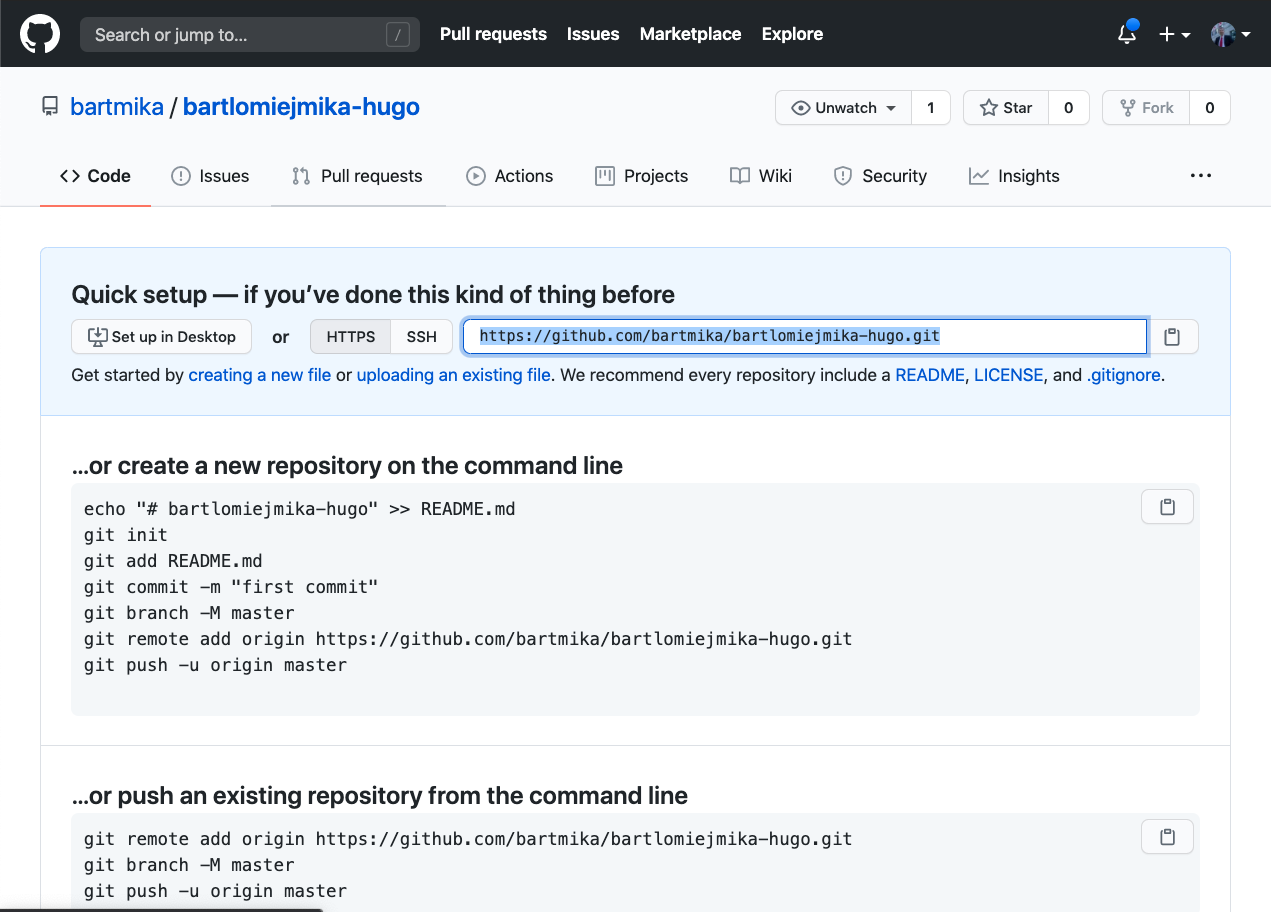Click '…or create a new repository' heading
The height and width of the screenshot is (912, 1271).
tap(347, 466)
